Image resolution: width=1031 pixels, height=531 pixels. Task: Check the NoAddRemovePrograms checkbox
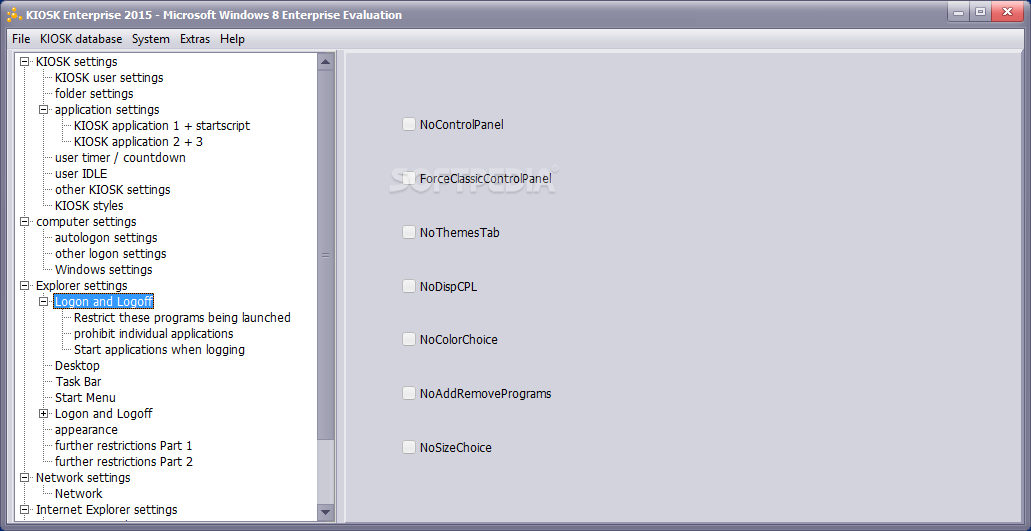point(408,394)
